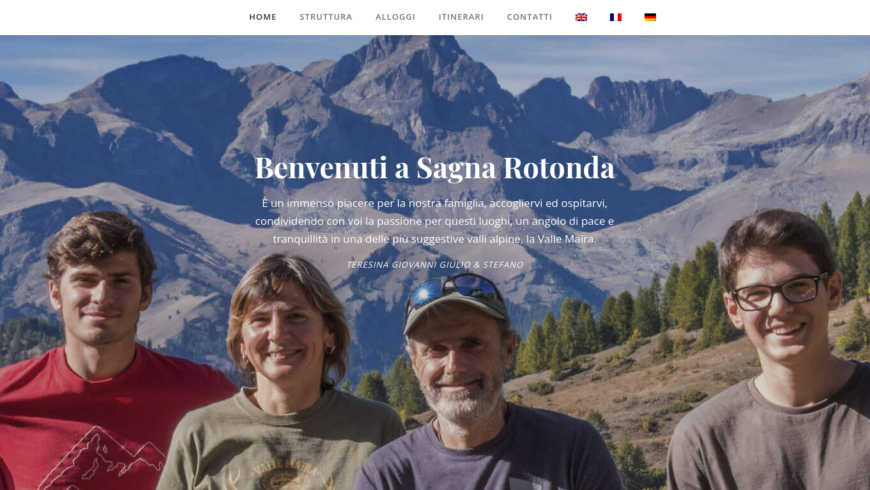This screenshot has height=490, width=870.
Task: Click the 'Teresina Giovanni Giulio & Stefano' signature
Action: [434, 265]
